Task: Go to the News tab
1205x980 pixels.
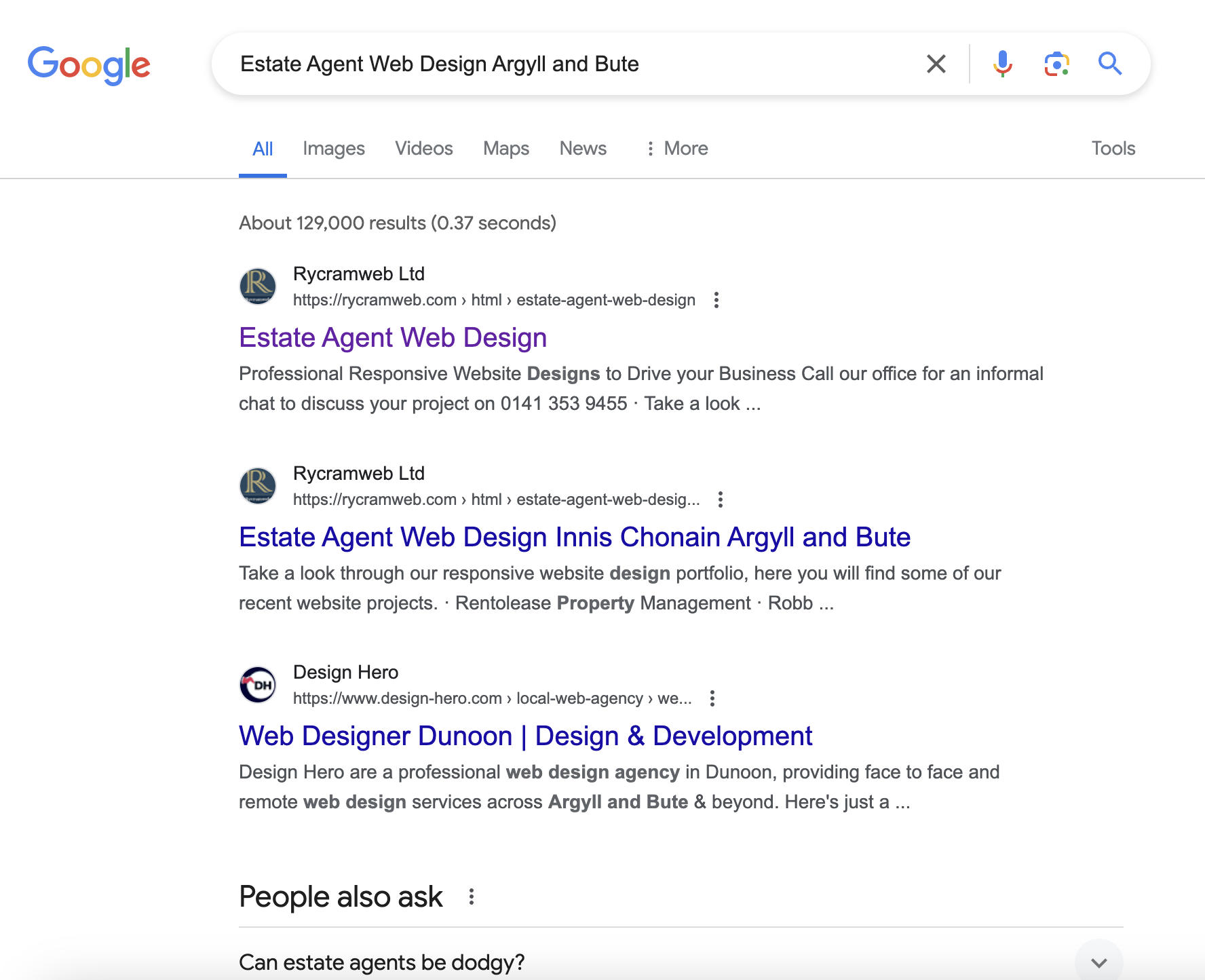Action: [583, 149]
